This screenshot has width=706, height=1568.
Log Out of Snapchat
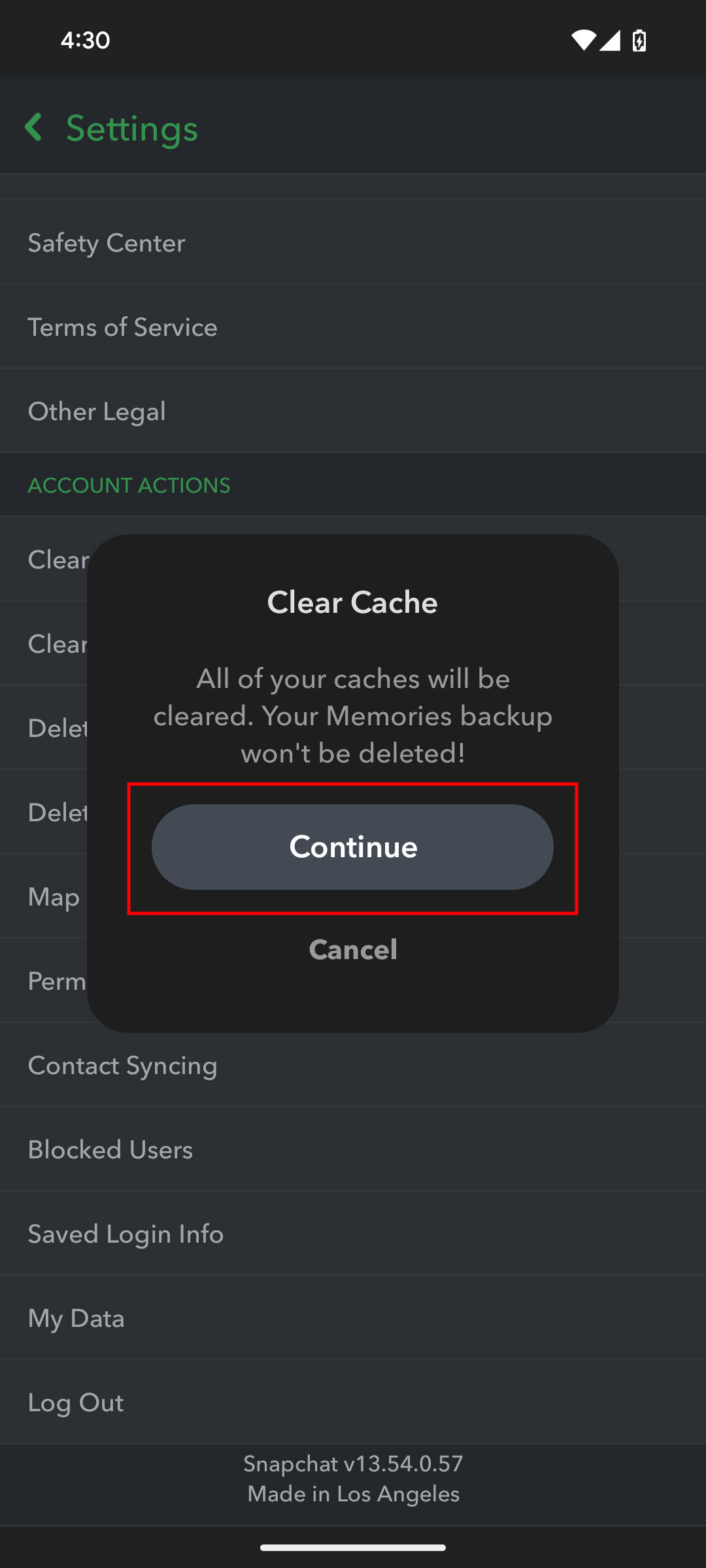click(x=75, y=1402)
